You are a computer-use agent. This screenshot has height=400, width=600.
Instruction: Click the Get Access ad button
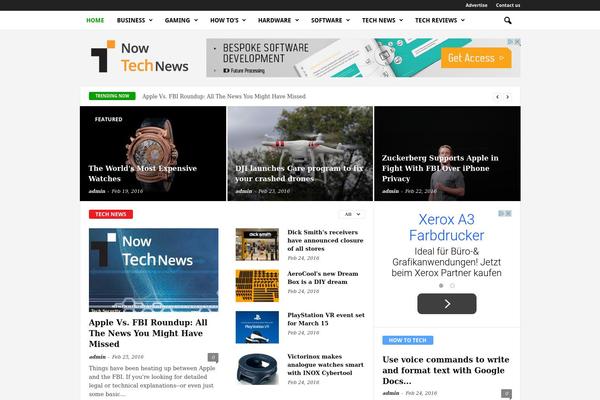pyautogui.click(x=476, y=58)
